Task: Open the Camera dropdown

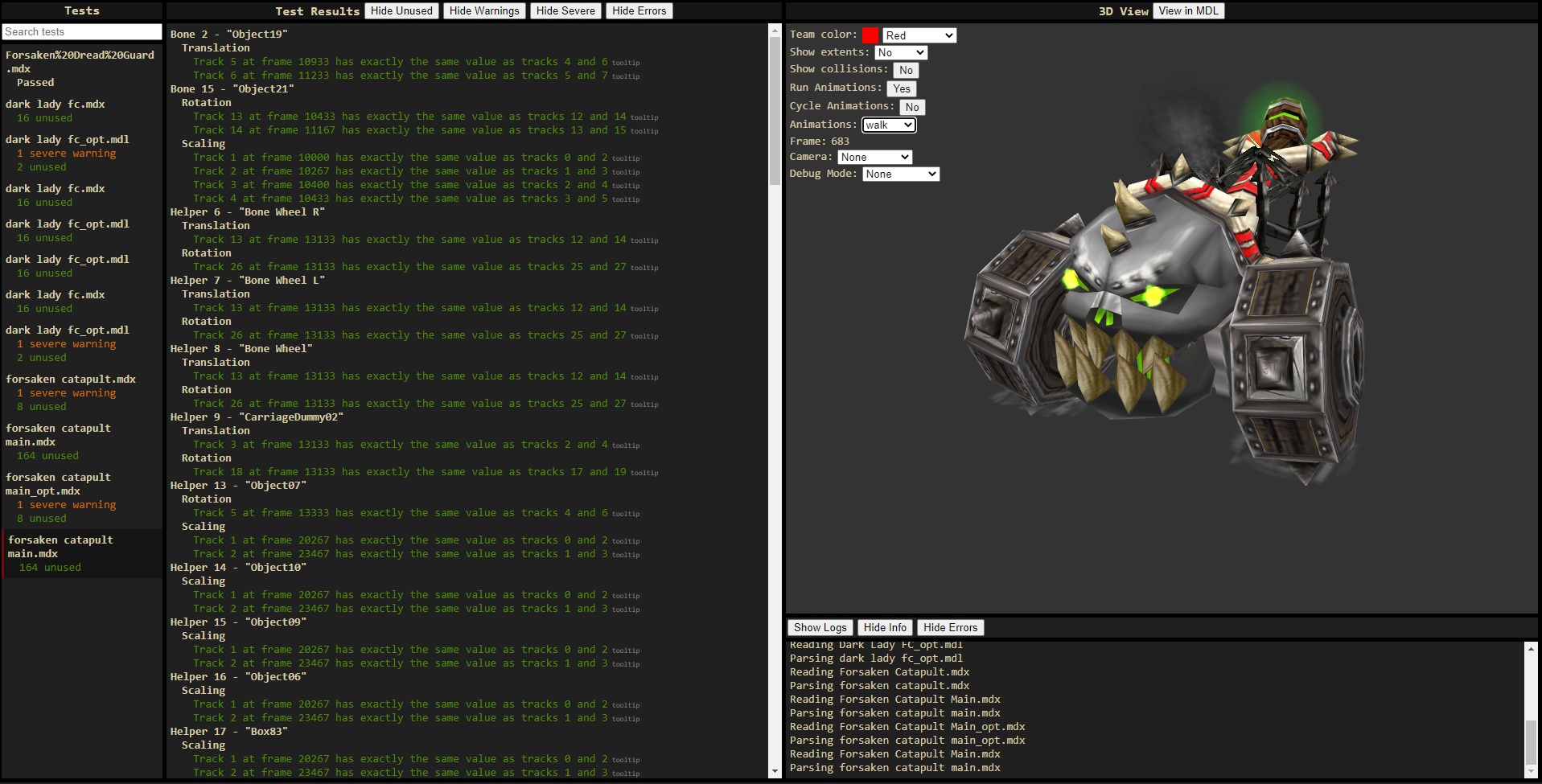Action: (x=874, y=157)
